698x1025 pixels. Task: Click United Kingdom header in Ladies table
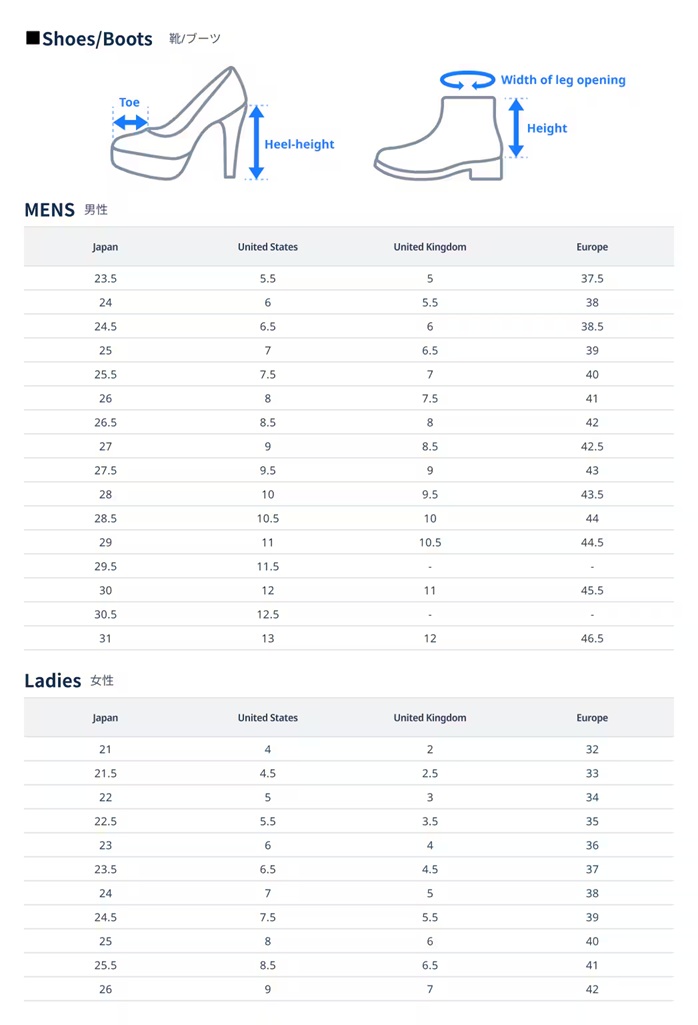point(430,718)
